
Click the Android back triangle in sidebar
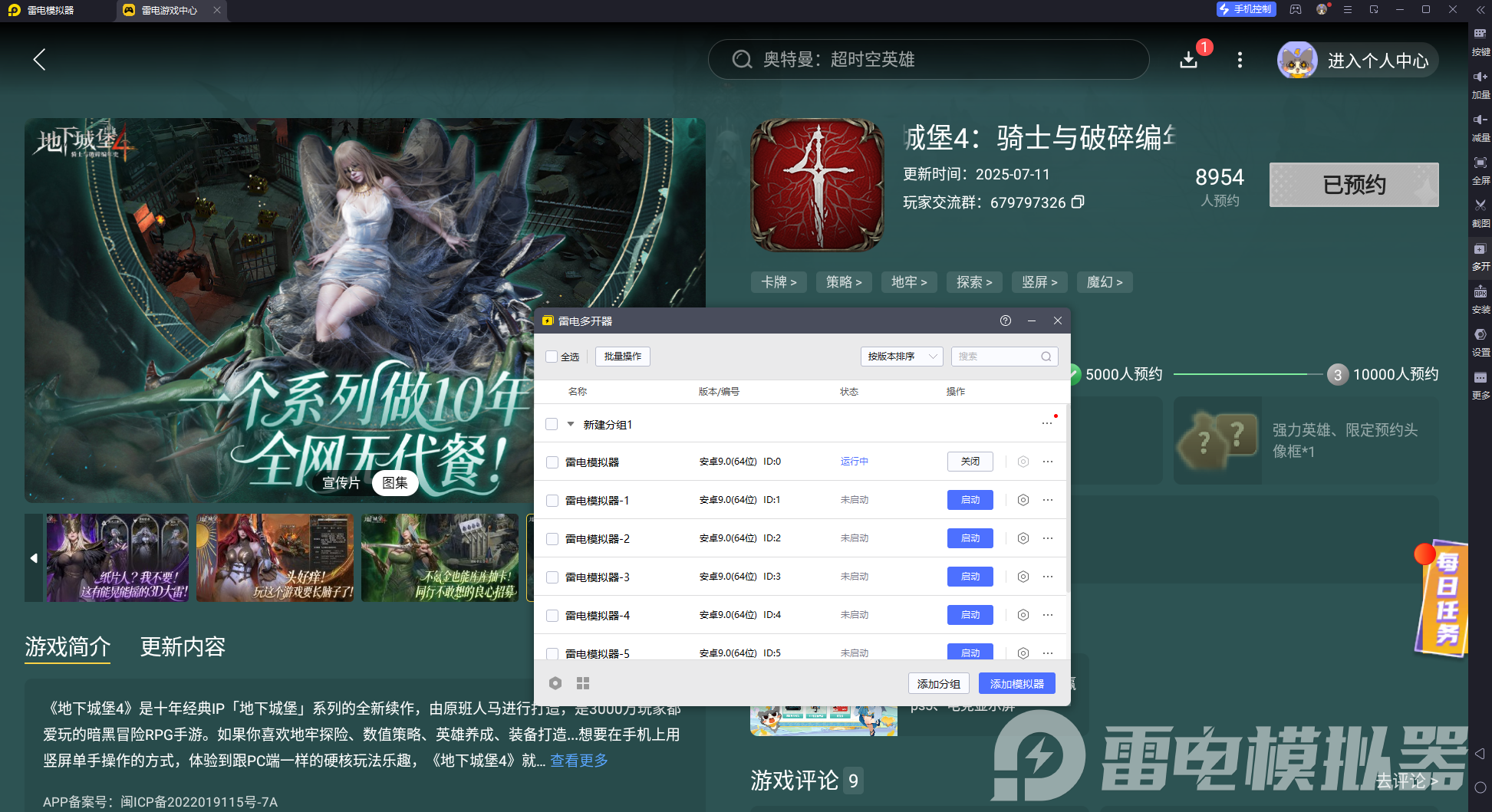click(1480, 754)
